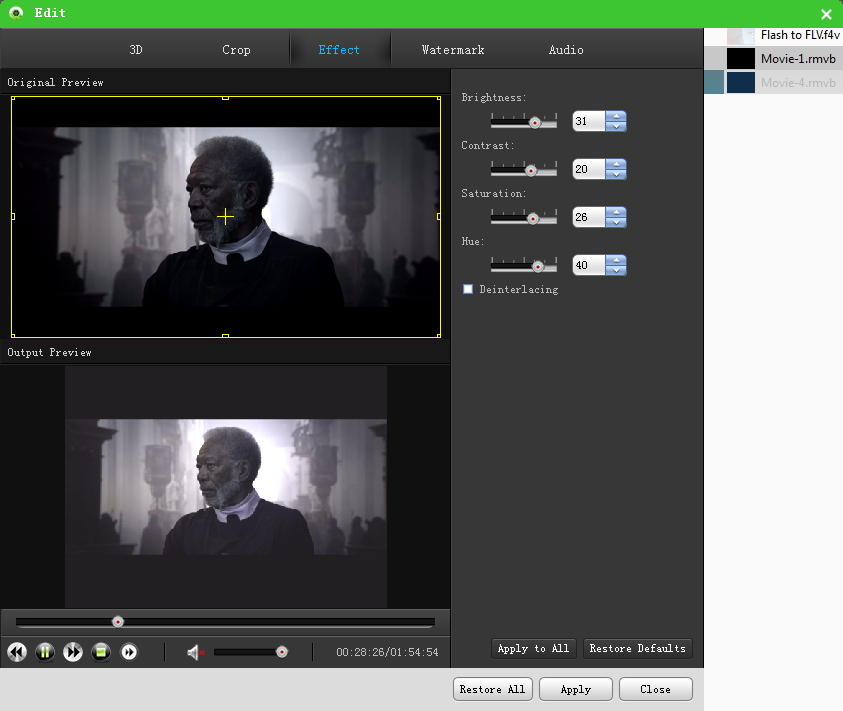
Task: Click the Contrast slider handle
Action: (x=531, y=170)
